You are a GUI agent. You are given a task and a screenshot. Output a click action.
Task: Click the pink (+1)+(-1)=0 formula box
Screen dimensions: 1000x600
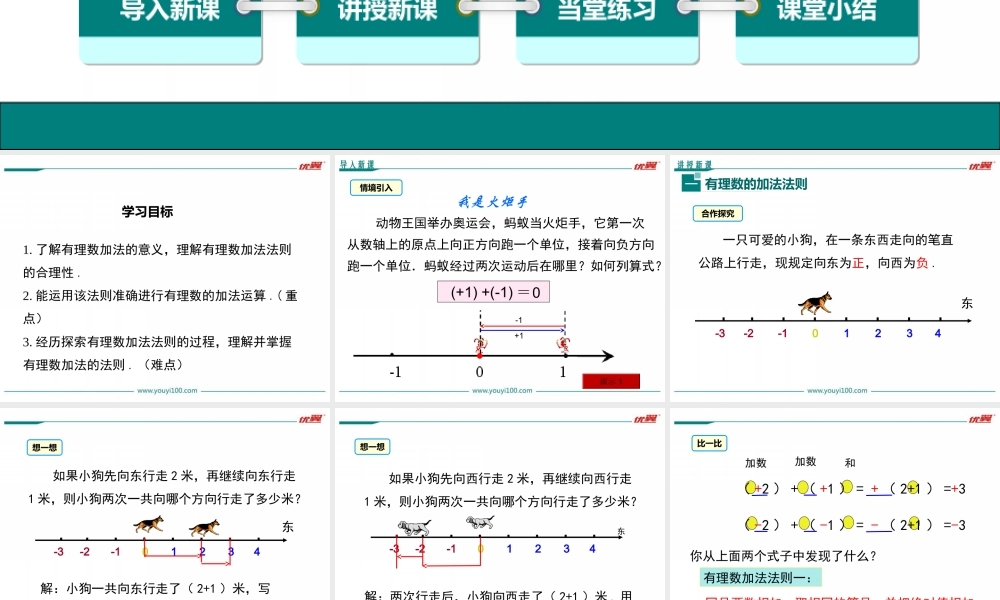point(494,292)
